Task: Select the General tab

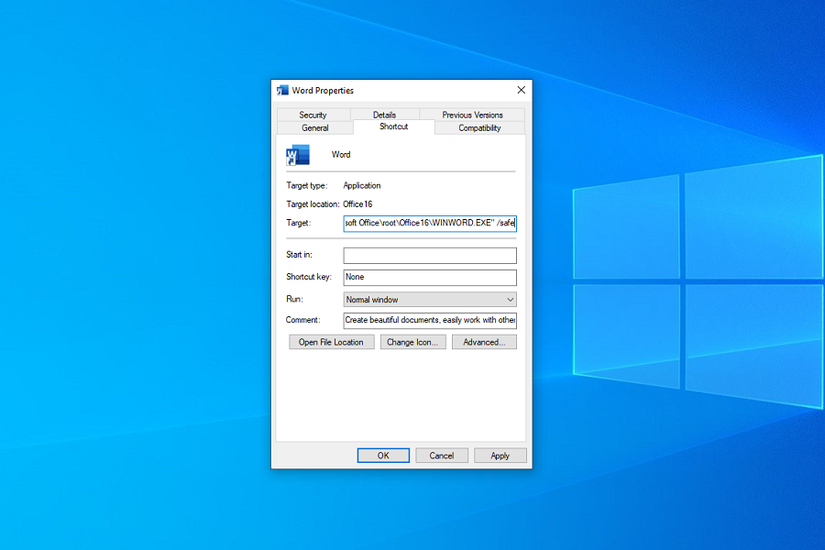Action: click(315, 128)
